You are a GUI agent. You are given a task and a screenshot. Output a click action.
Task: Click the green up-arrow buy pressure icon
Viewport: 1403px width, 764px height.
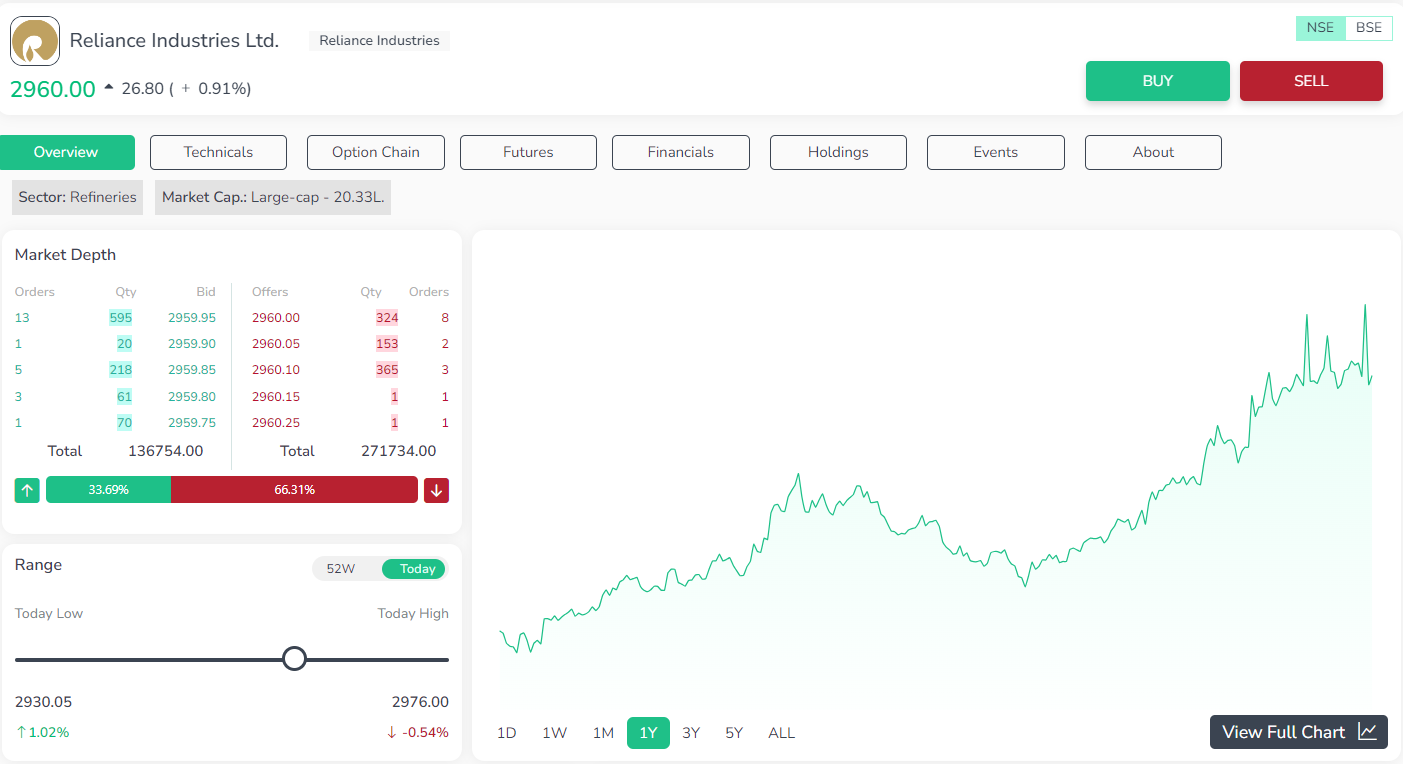click(x=27, y=490)
